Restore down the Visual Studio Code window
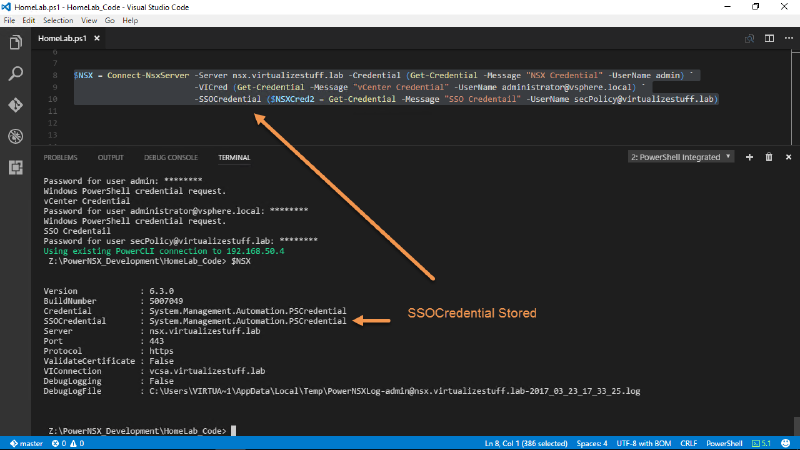800x450 pixels. click(x=756, y=7)
